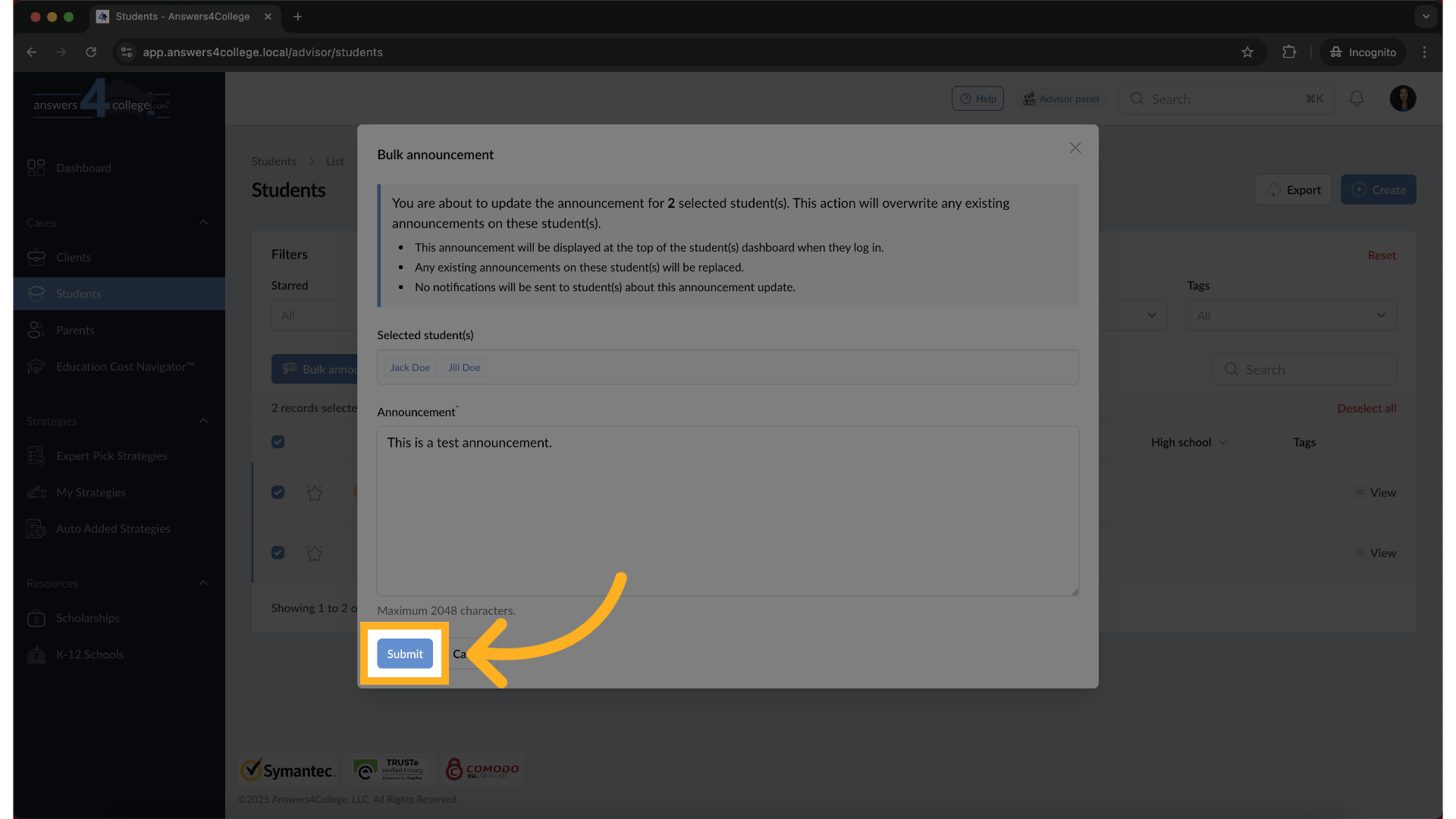Uncheck the second student row checkbox
The image size is (1456, 819).
click(278, 553)
